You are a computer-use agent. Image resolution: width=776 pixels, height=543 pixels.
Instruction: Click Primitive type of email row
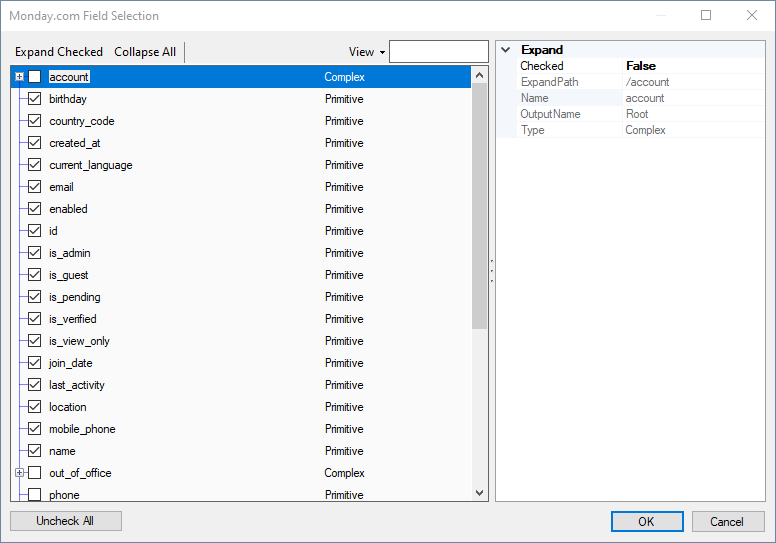point(344,187)
